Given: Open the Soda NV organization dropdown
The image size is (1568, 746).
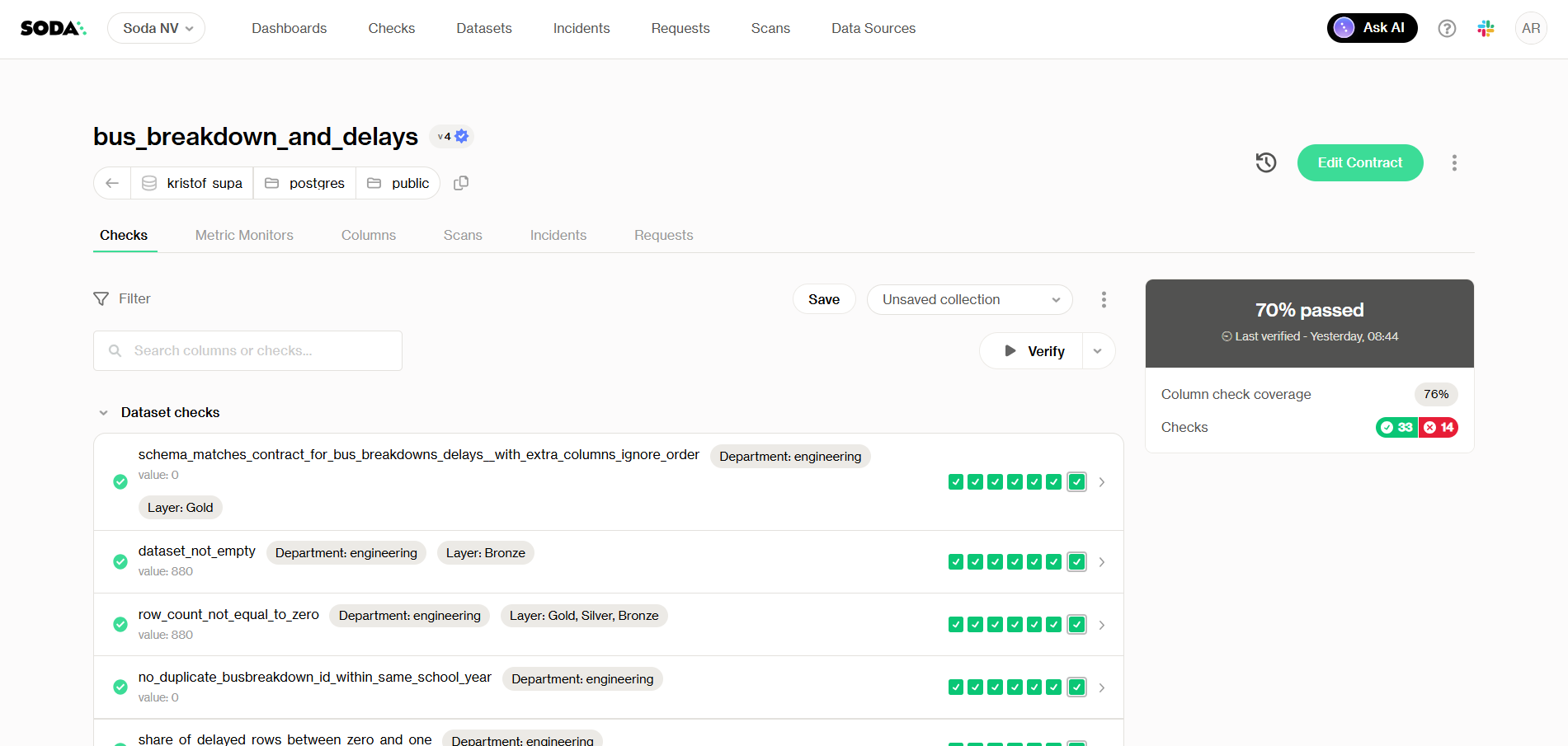Looking at the screenshot, I should (x=157, y=29).
